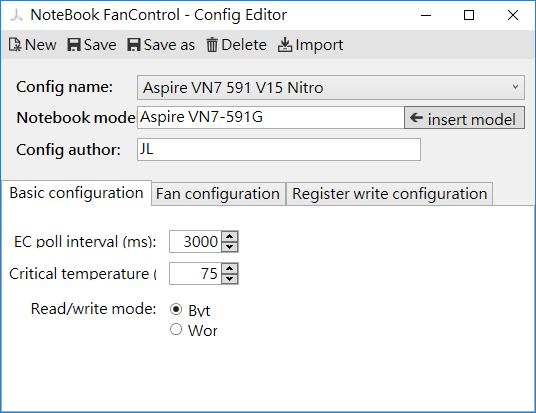
Task: Increase Critical temperature with up arrow
Action: 230,268
